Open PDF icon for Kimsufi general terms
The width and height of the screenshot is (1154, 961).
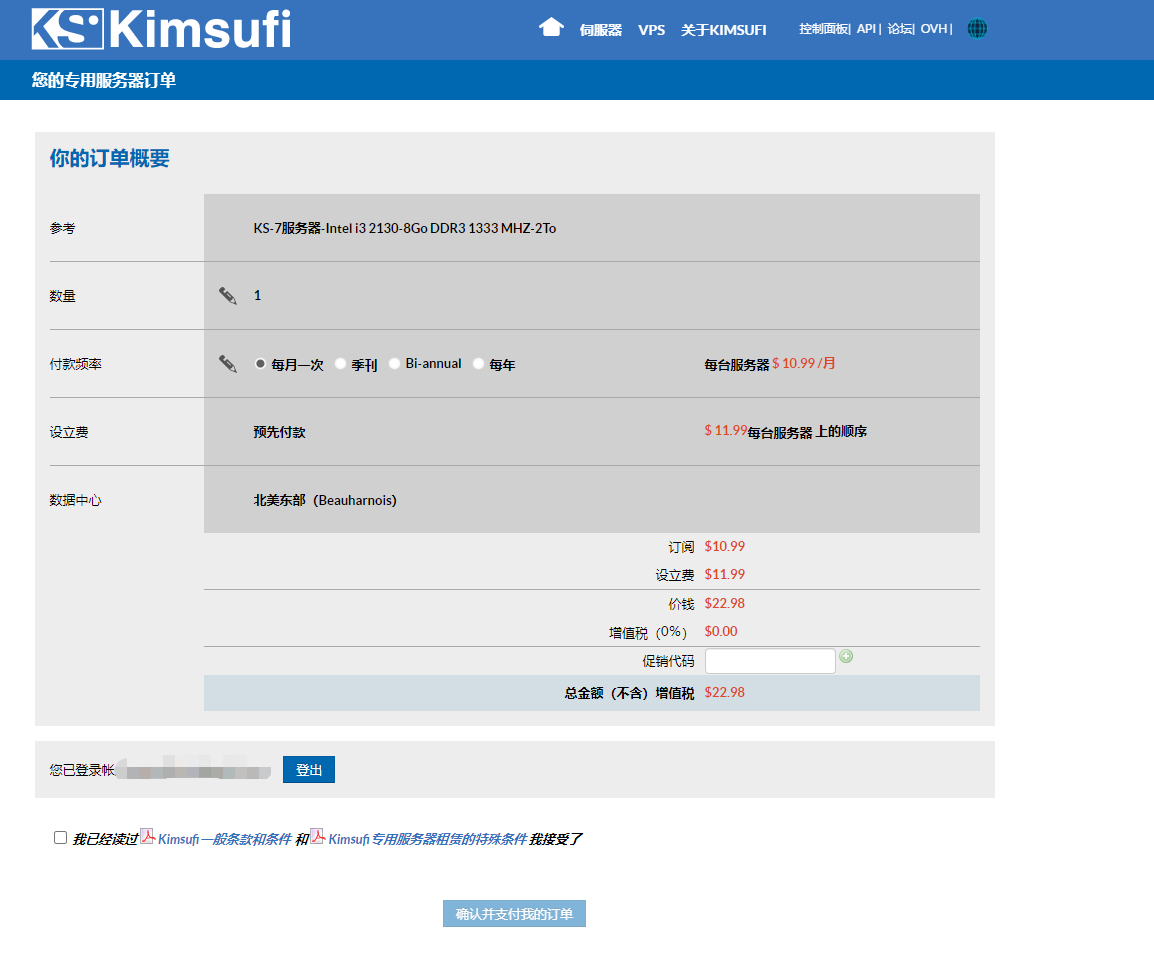point(147,837)
